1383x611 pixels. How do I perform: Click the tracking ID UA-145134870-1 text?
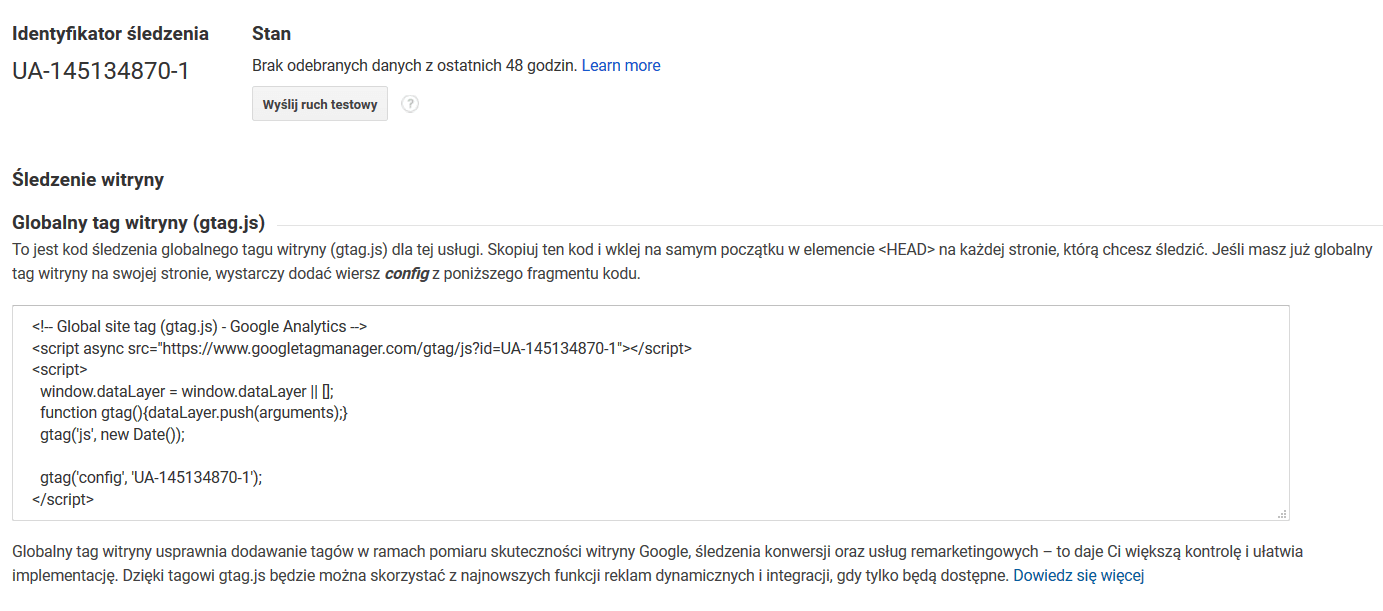100,71
